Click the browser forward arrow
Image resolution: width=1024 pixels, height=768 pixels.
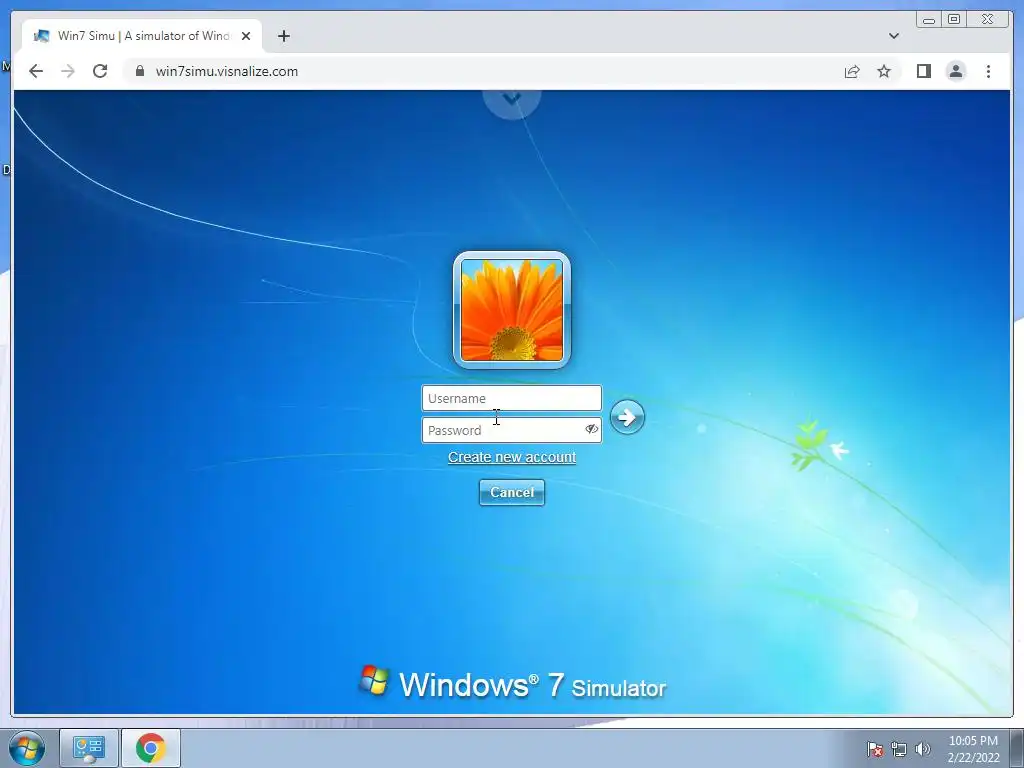pos(68,71)
